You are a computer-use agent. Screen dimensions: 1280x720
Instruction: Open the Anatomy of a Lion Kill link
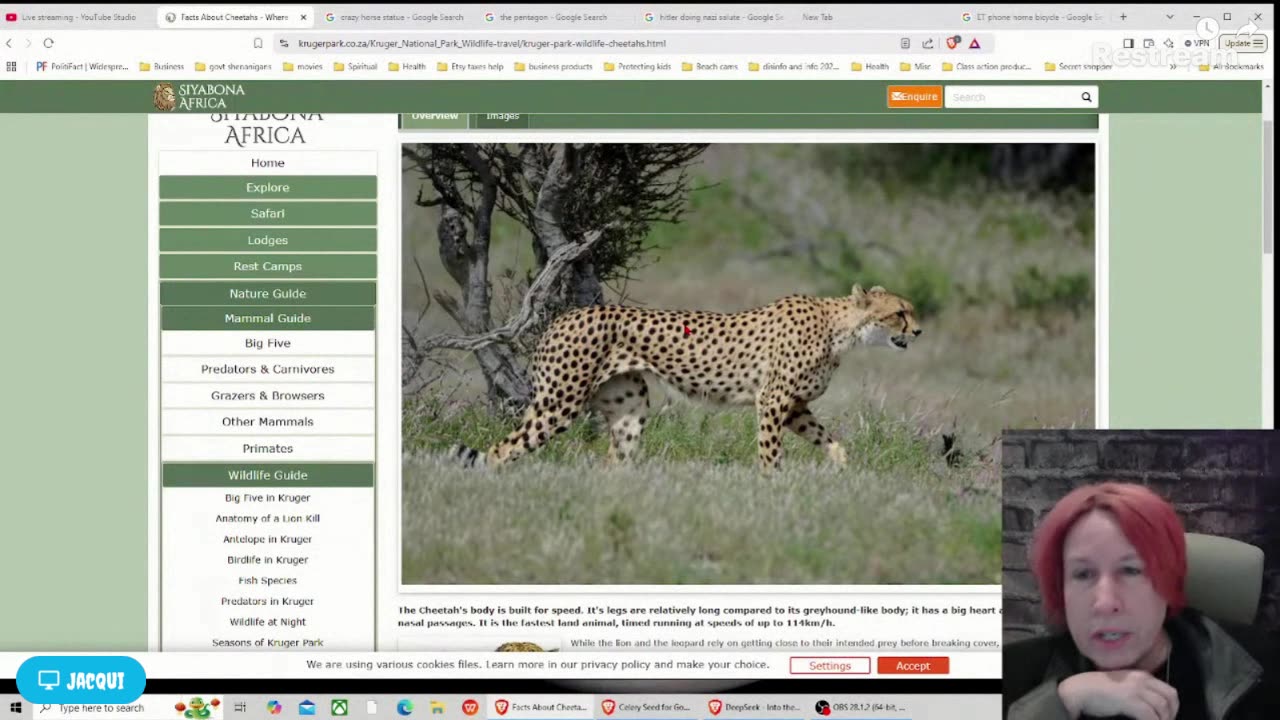point(268,518)
